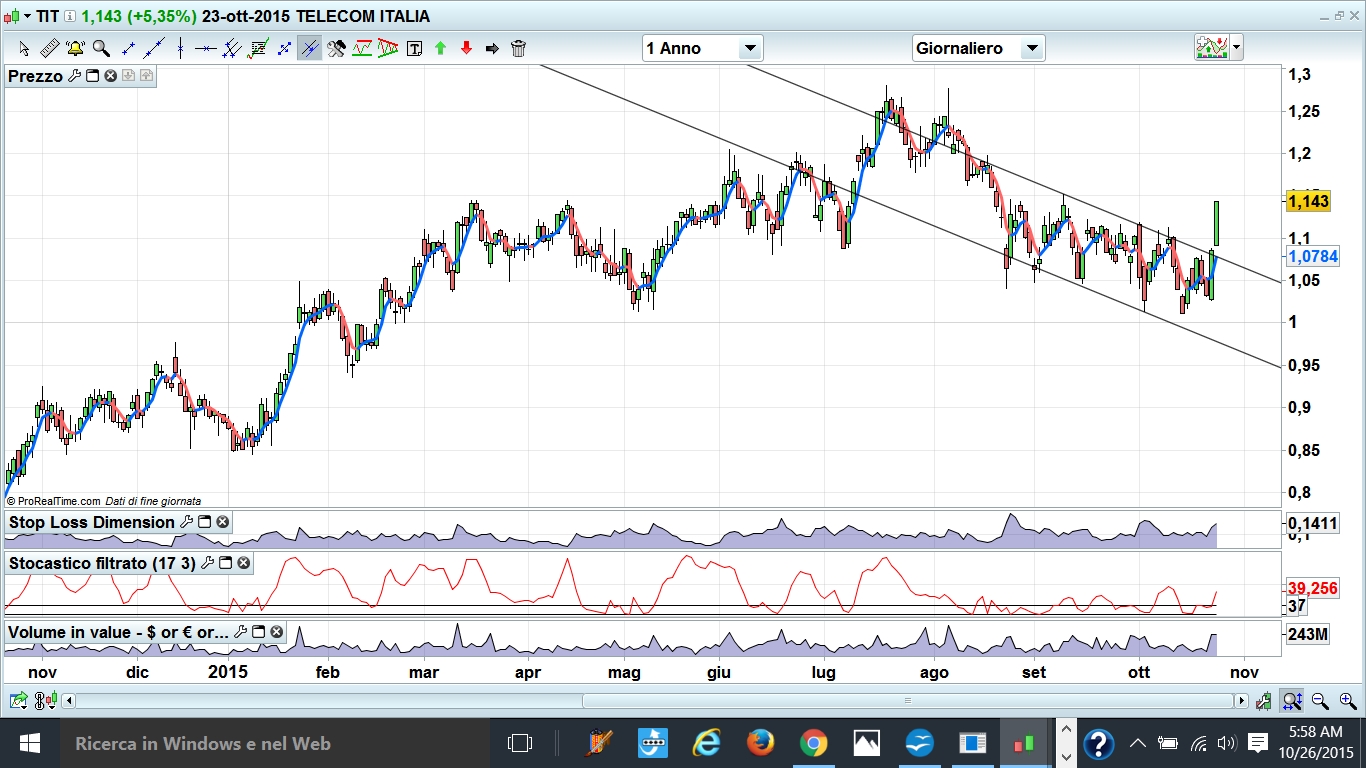
Task: Click the trash bin delete objects icon
Action: click(x=518, y=48)
